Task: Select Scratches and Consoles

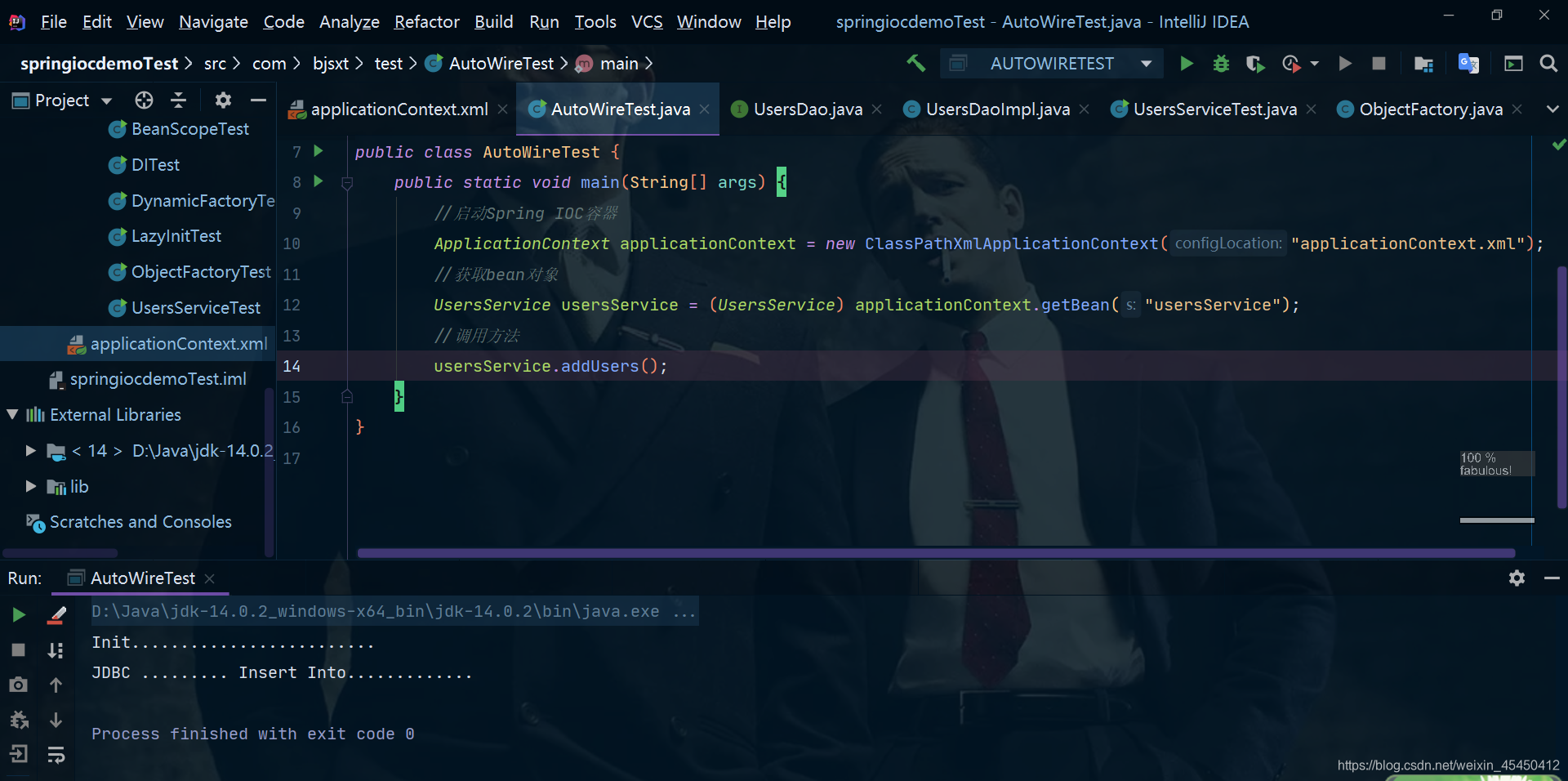Action: 140,522
